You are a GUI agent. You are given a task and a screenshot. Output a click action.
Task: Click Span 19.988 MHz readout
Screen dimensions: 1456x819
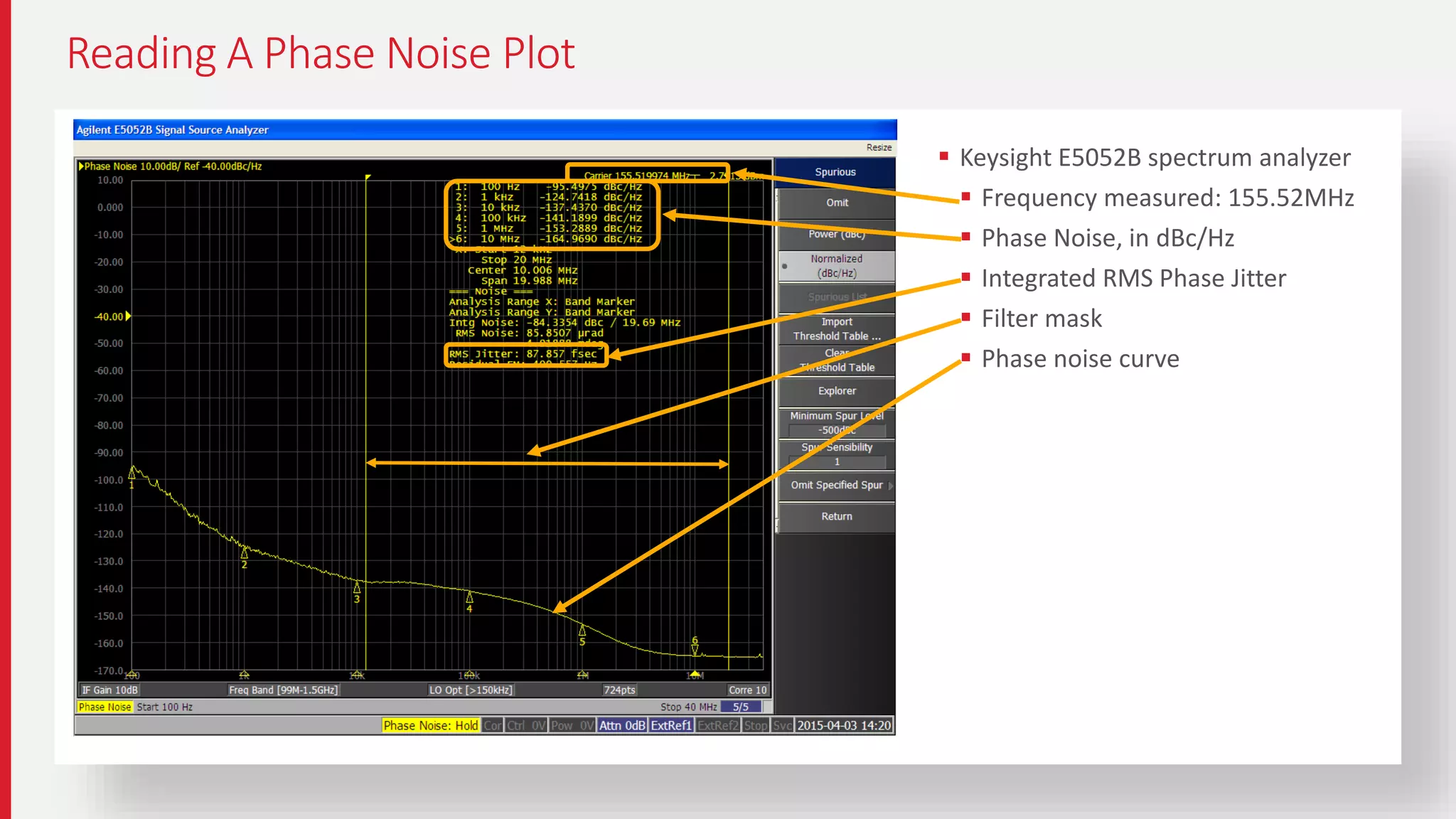[530, 282]
